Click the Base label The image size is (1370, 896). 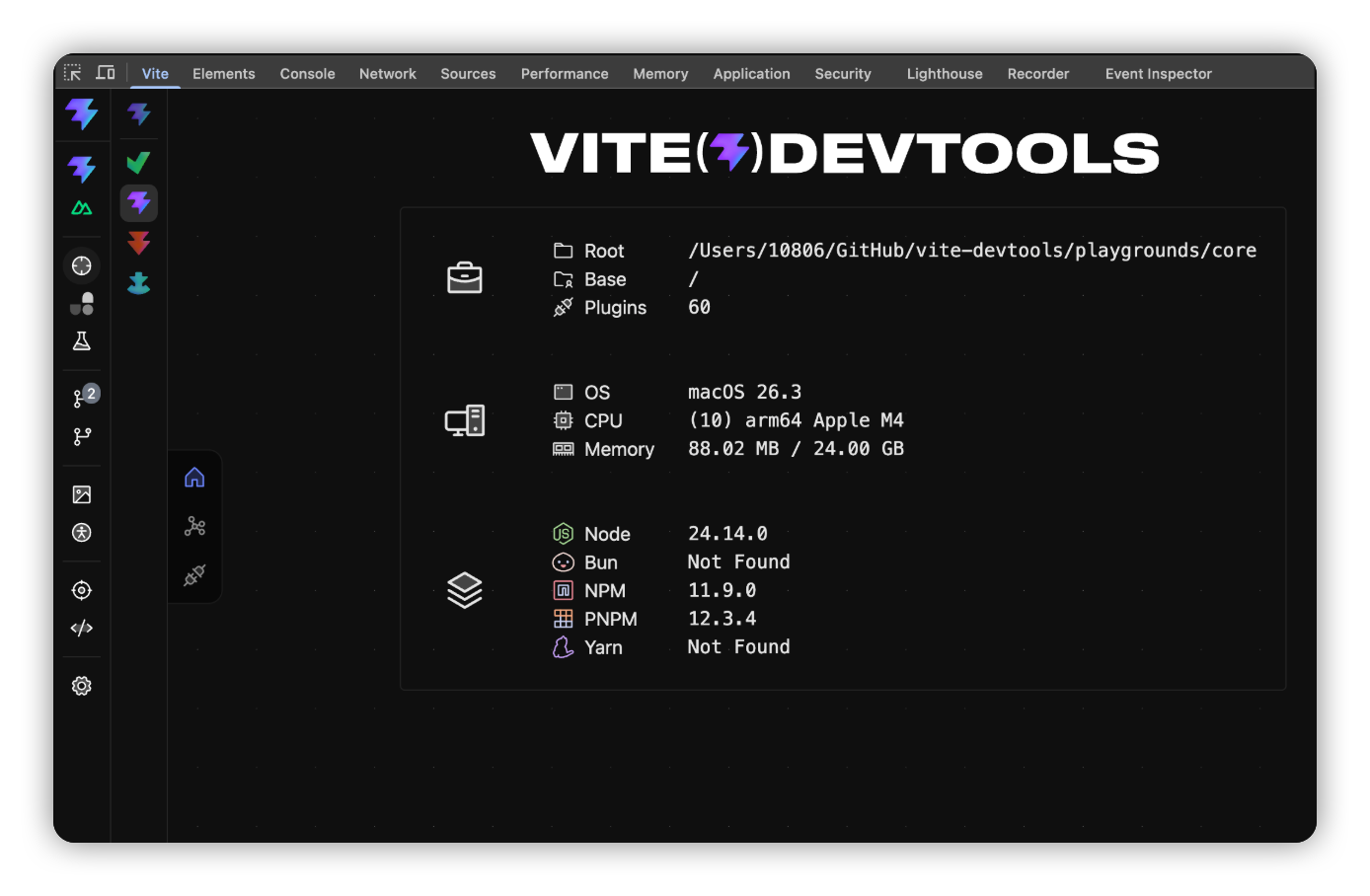605,279
